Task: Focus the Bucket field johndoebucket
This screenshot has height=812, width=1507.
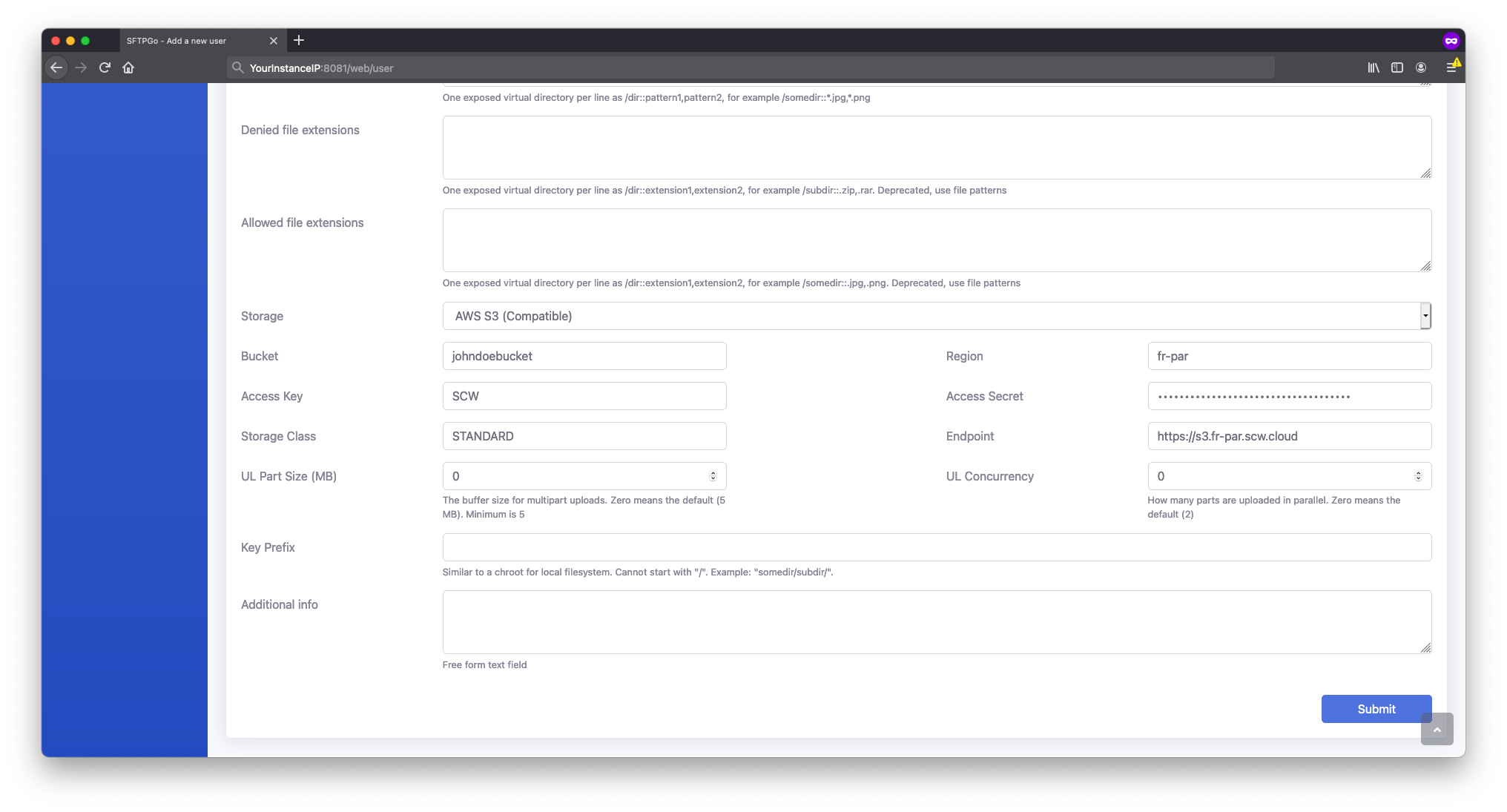Action: (x=584, y=356)
